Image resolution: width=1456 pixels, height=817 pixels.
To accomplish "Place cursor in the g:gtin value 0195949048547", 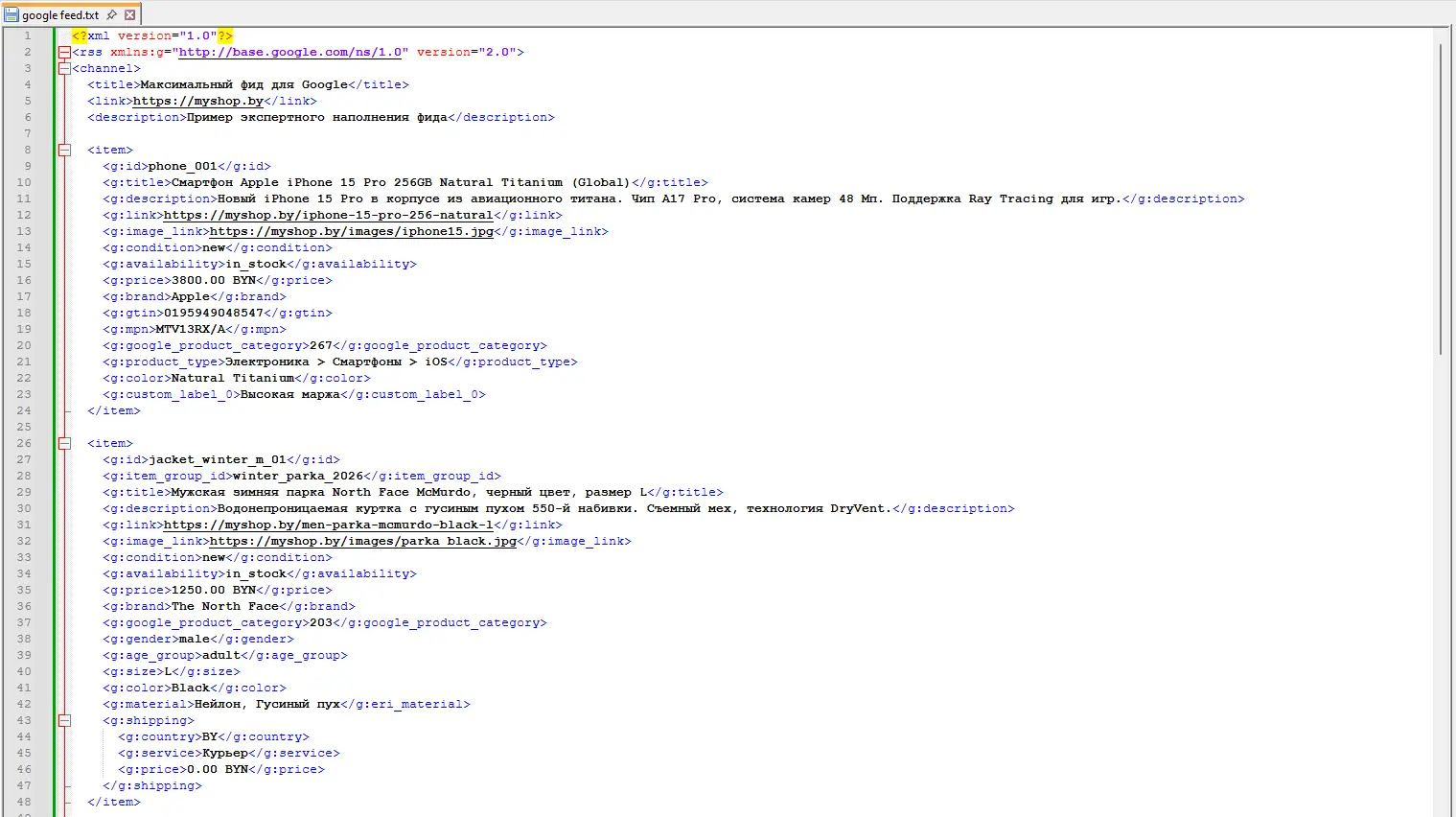I will point(213,313).
